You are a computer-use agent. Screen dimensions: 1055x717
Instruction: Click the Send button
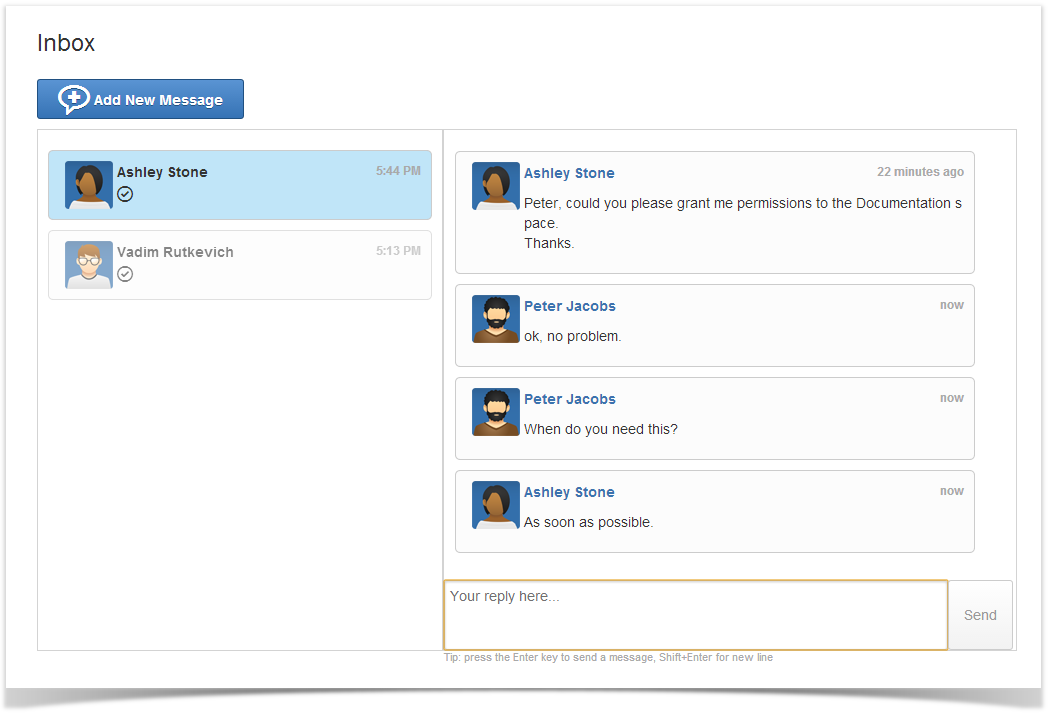(x=980, y=615)
